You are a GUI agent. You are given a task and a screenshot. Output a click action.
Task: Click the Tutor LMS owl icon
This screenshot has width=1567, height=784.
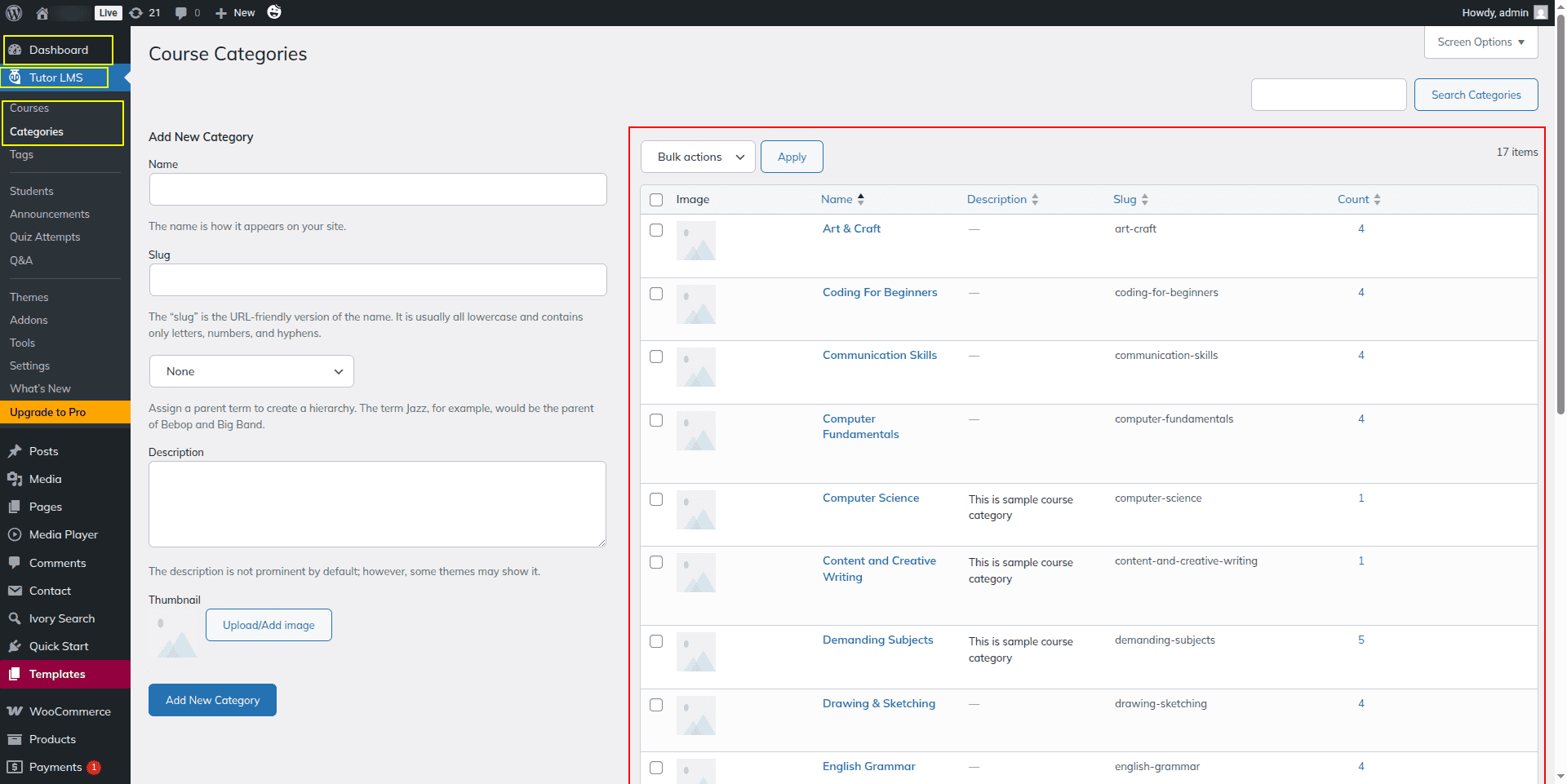click(x=15, y=78)
